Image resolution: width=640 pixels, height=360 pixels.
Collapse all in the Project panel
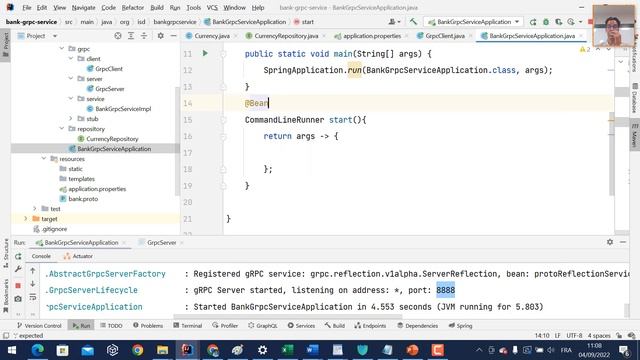144,36
